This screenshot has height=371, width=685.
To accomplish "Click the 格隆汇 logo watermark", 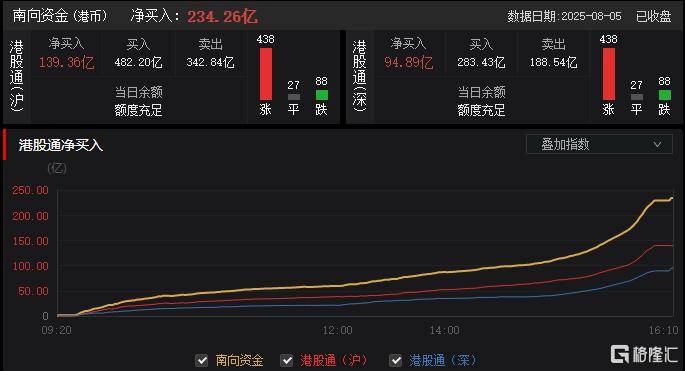I will click(643, 354).
